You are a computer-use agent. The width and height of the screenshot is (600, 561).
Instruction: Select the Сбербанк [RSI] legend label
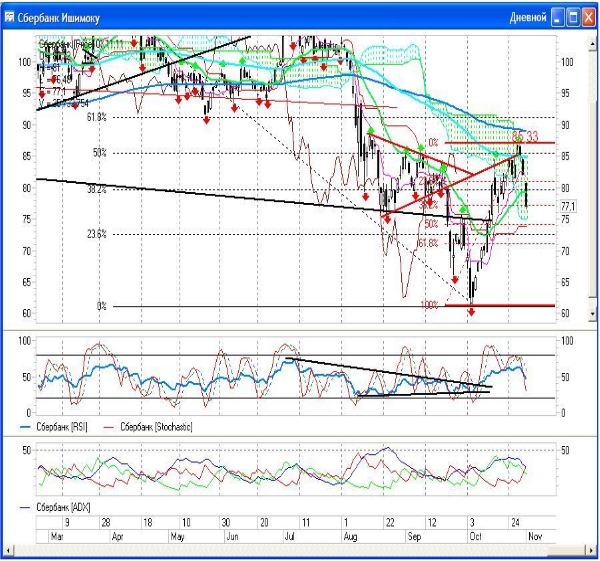point(62,427)
